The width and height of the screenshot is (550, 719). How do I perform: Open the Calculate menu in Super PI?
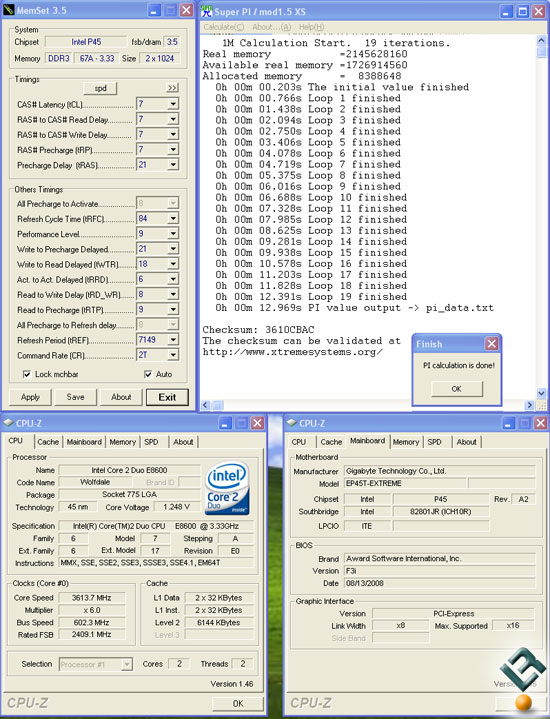coord(224,27)
